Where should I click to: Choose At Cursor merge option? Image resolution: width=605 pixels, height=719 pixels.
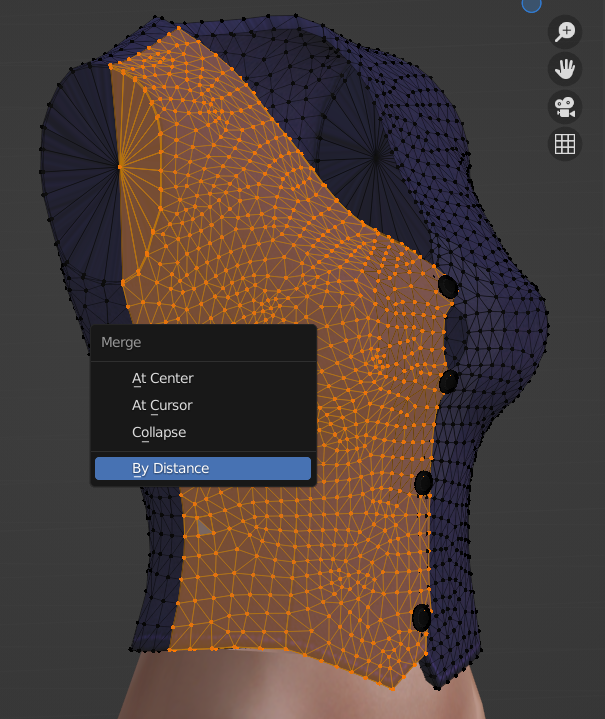coord(203,405)
